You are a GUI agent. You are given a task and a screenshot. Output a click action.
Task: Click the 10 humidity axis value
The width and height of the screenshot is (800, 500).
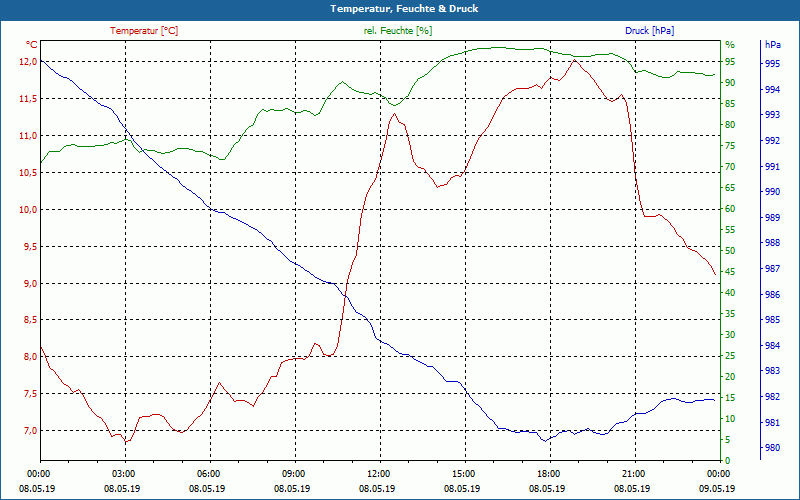(x=730, y=419)
